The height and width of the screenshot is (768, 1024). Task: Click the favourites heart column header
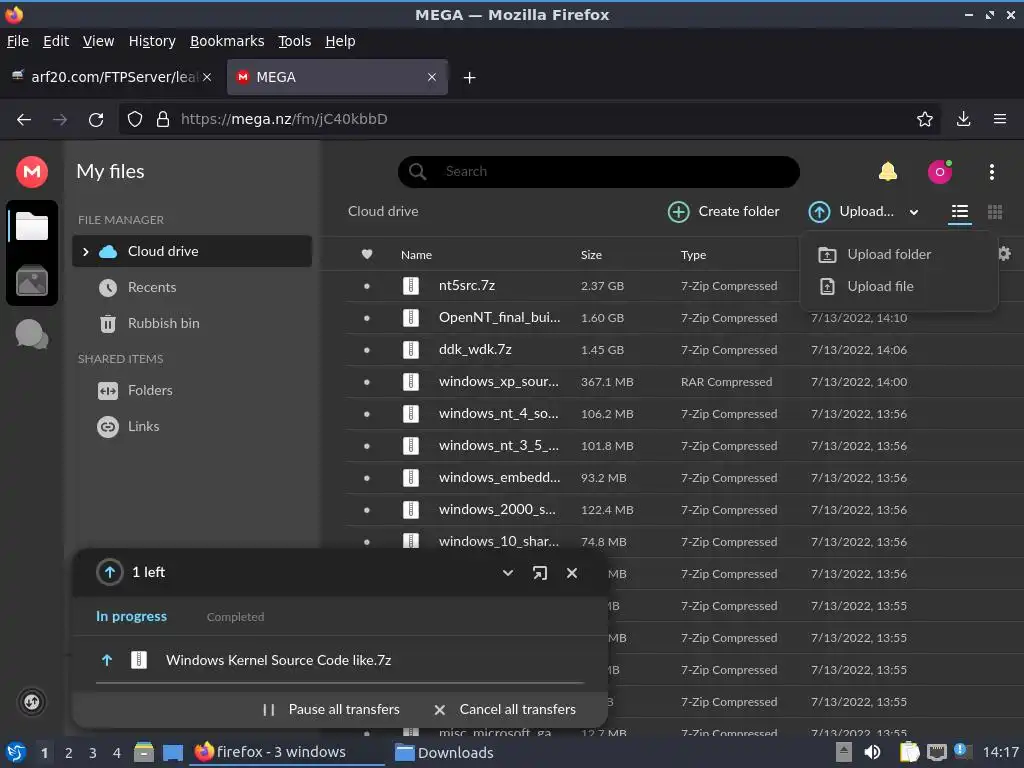[367, 254]
